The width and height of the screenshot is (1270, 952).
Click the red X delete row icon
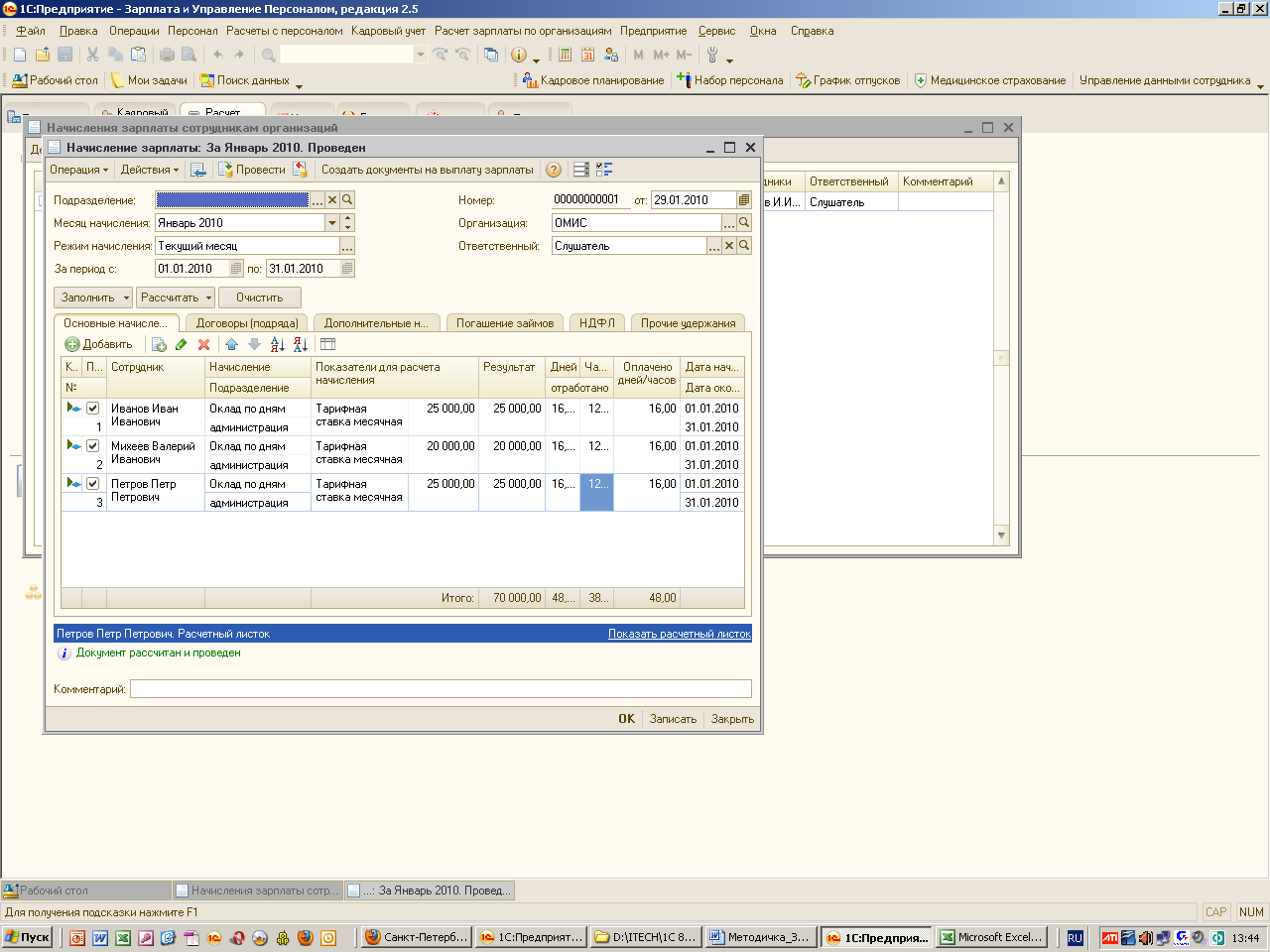pyautogui.click(x=204, y=344)
